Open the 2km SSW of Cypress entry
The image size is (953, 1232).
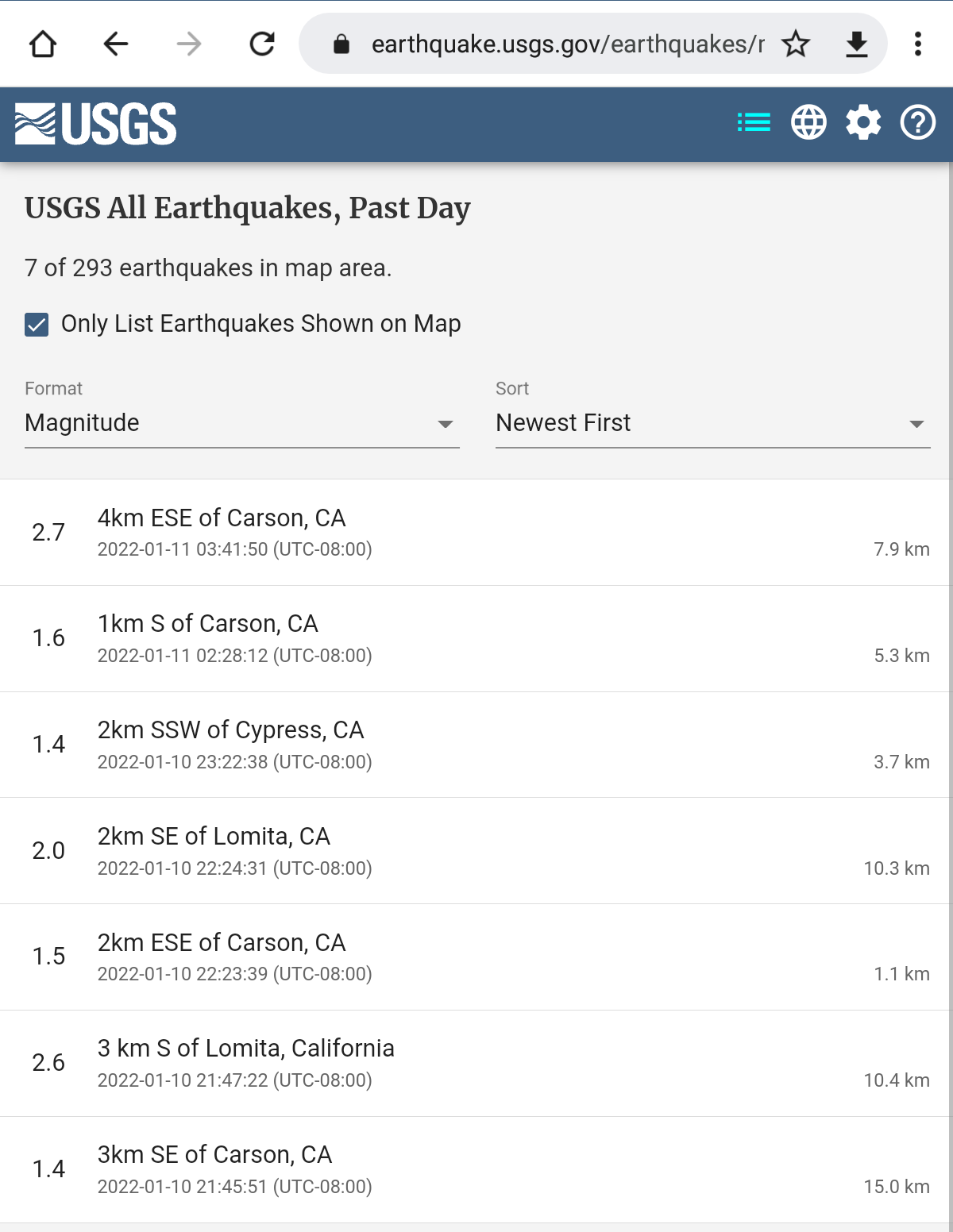pyautogui.click(x=476, y=745)
